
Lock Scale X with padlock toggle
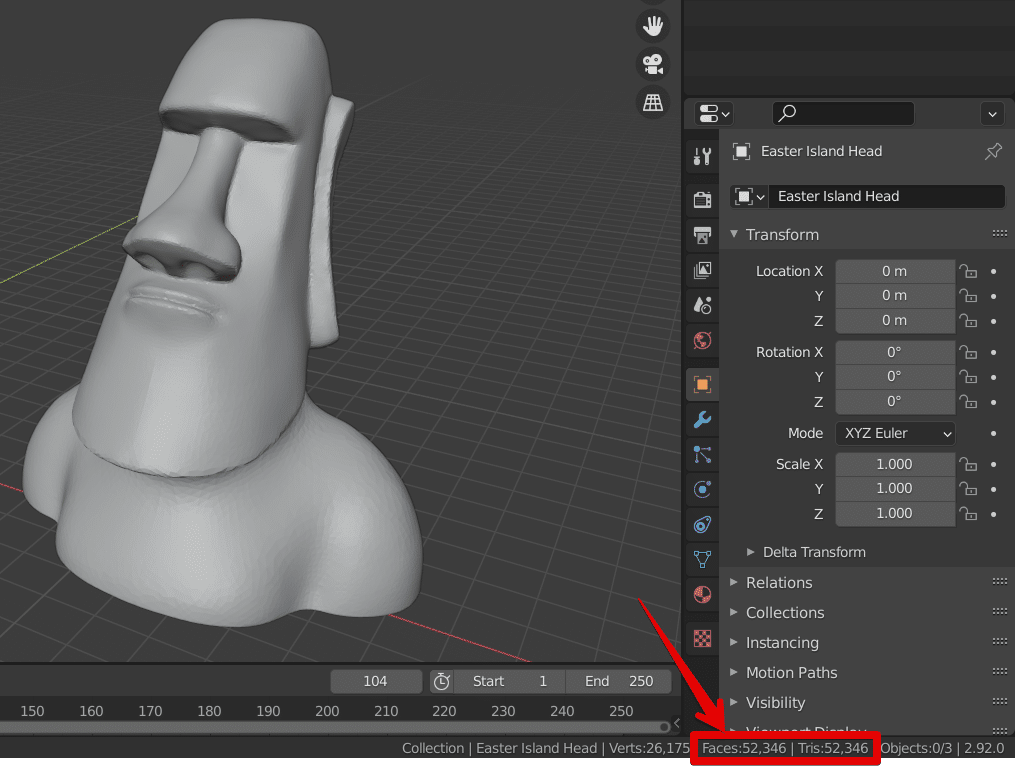click(x=968, y=464)
